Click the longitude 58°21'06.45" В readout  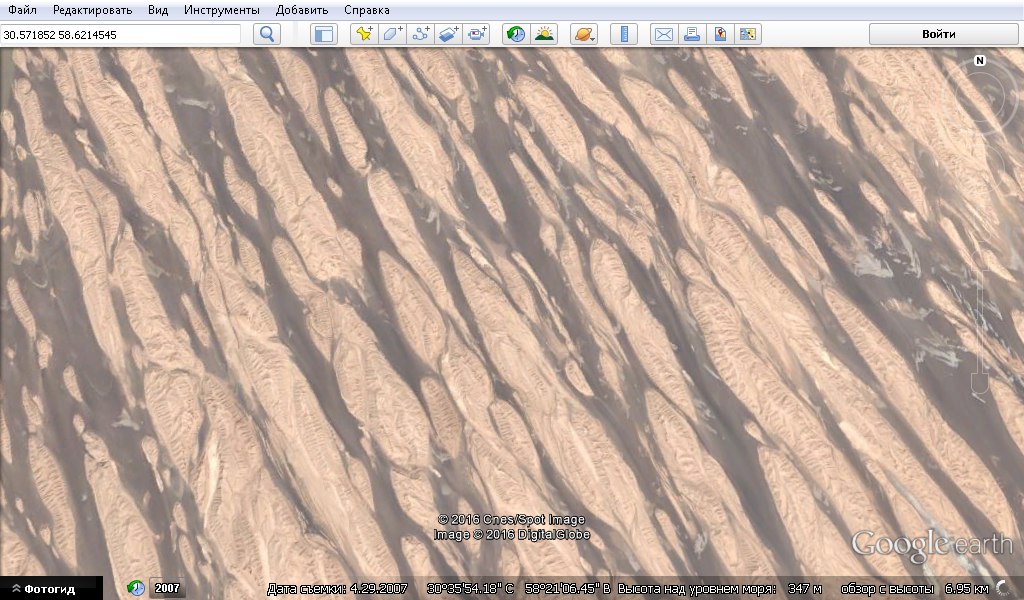click(568, 588)
